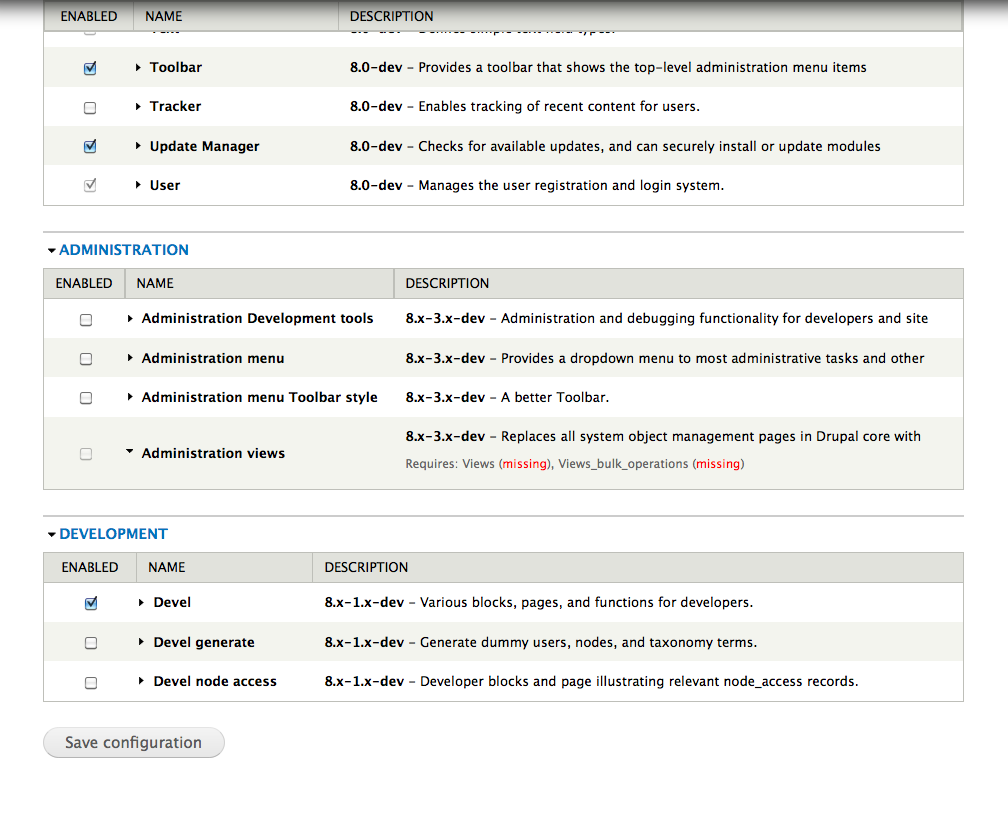Collapse the ADMINISTRATION section triangle

pyautogui.click(x=51, y=251)
